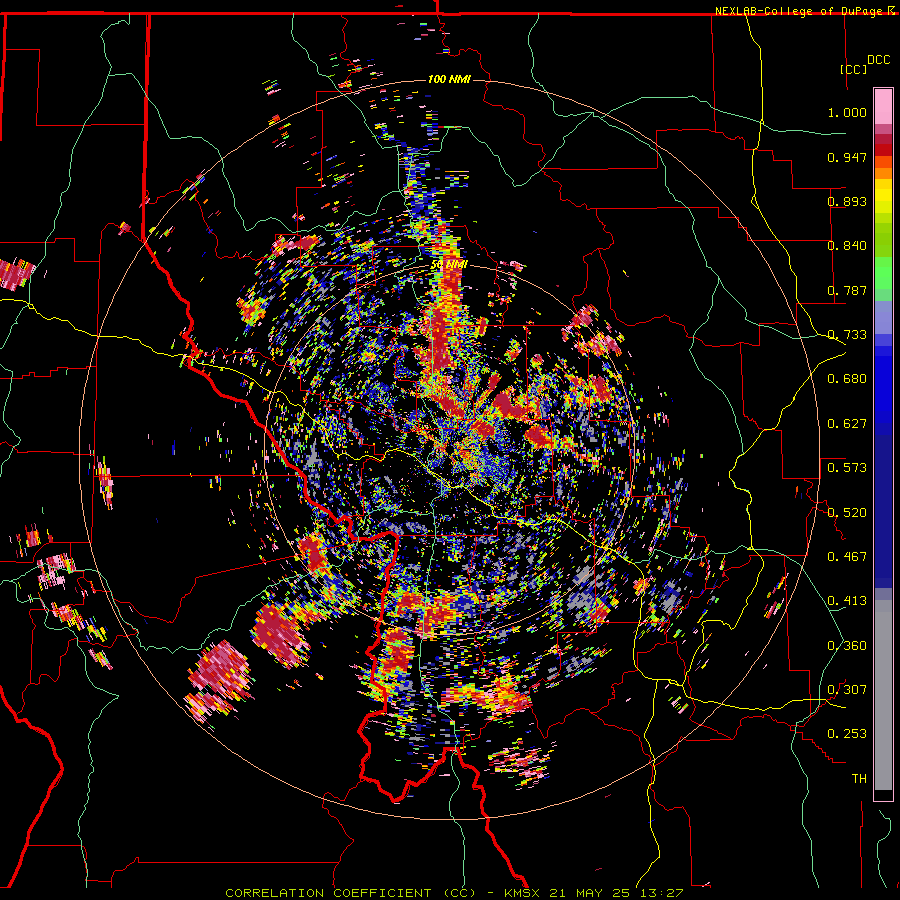Click the 21 MAY 25 date stamp
This screenshot has width=900, height=900.
(x=589, y=893)
